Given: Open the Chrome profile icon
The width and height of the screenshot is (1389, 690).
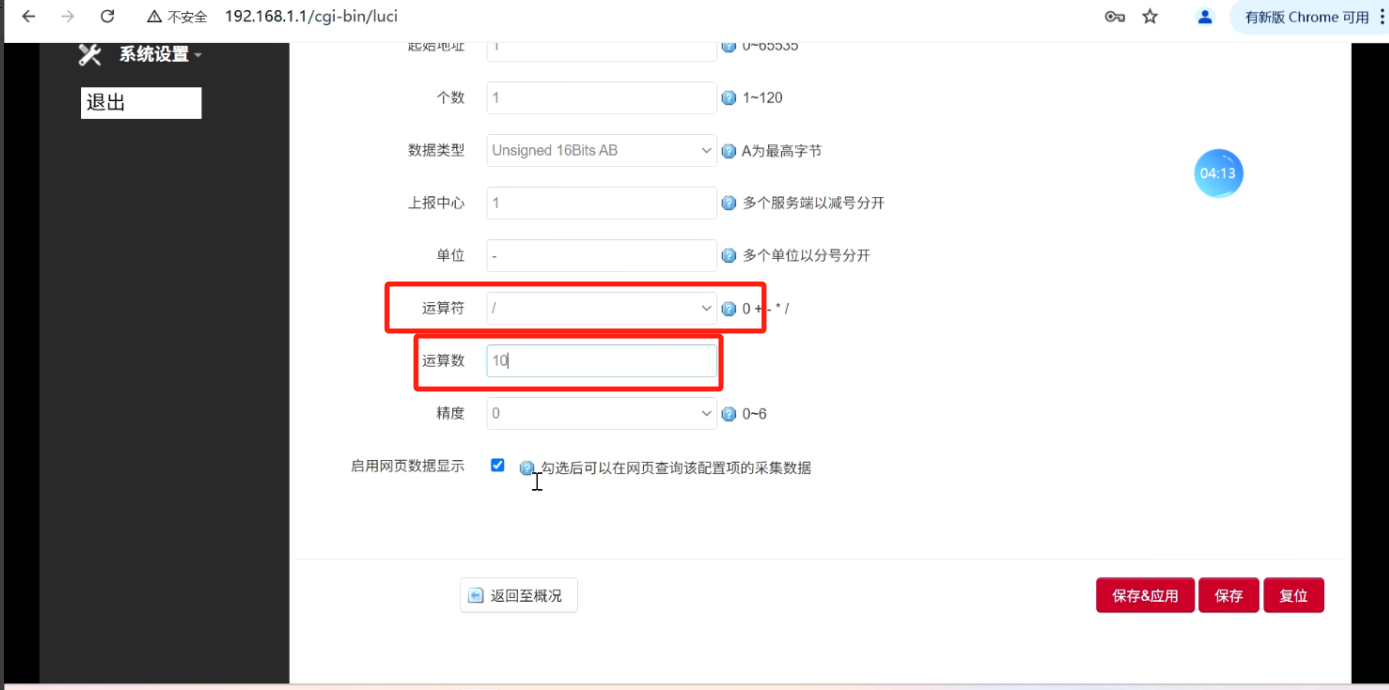Looking at the screenshot, I should click(1204, 16).
